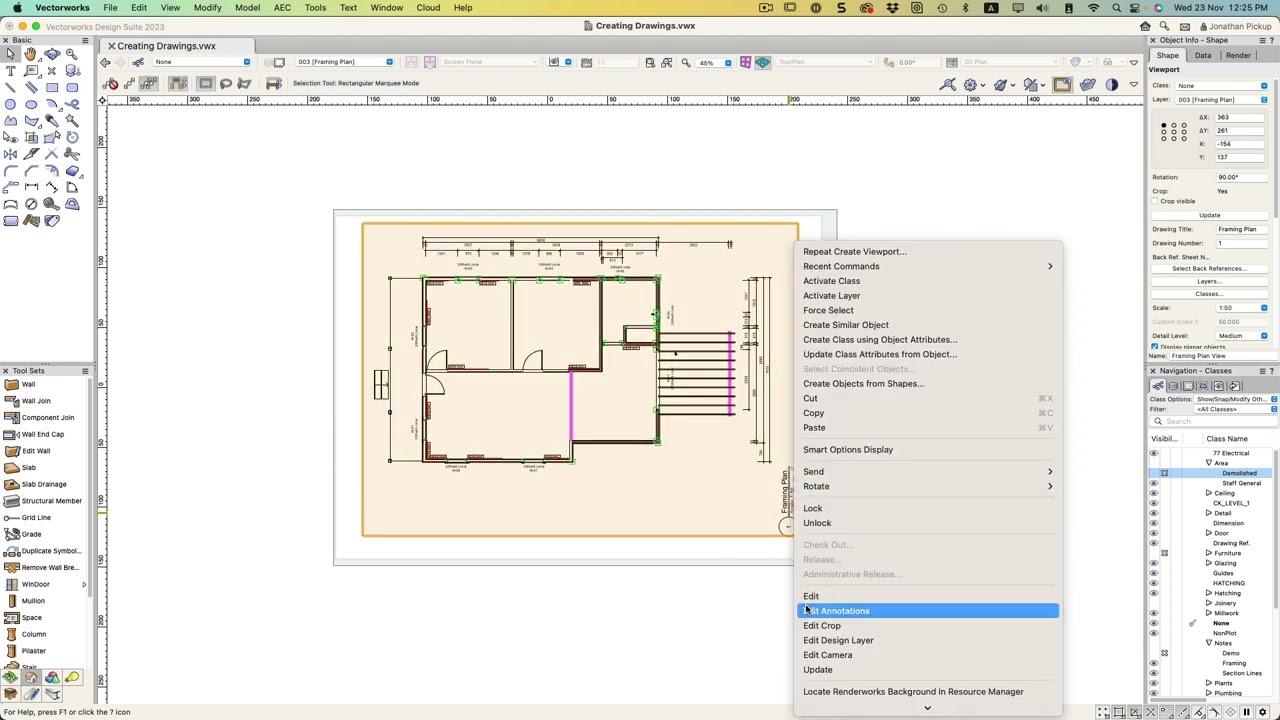Select the Flyover tool
This screenshot has width=1280, height=720.
tap(52, 54)
